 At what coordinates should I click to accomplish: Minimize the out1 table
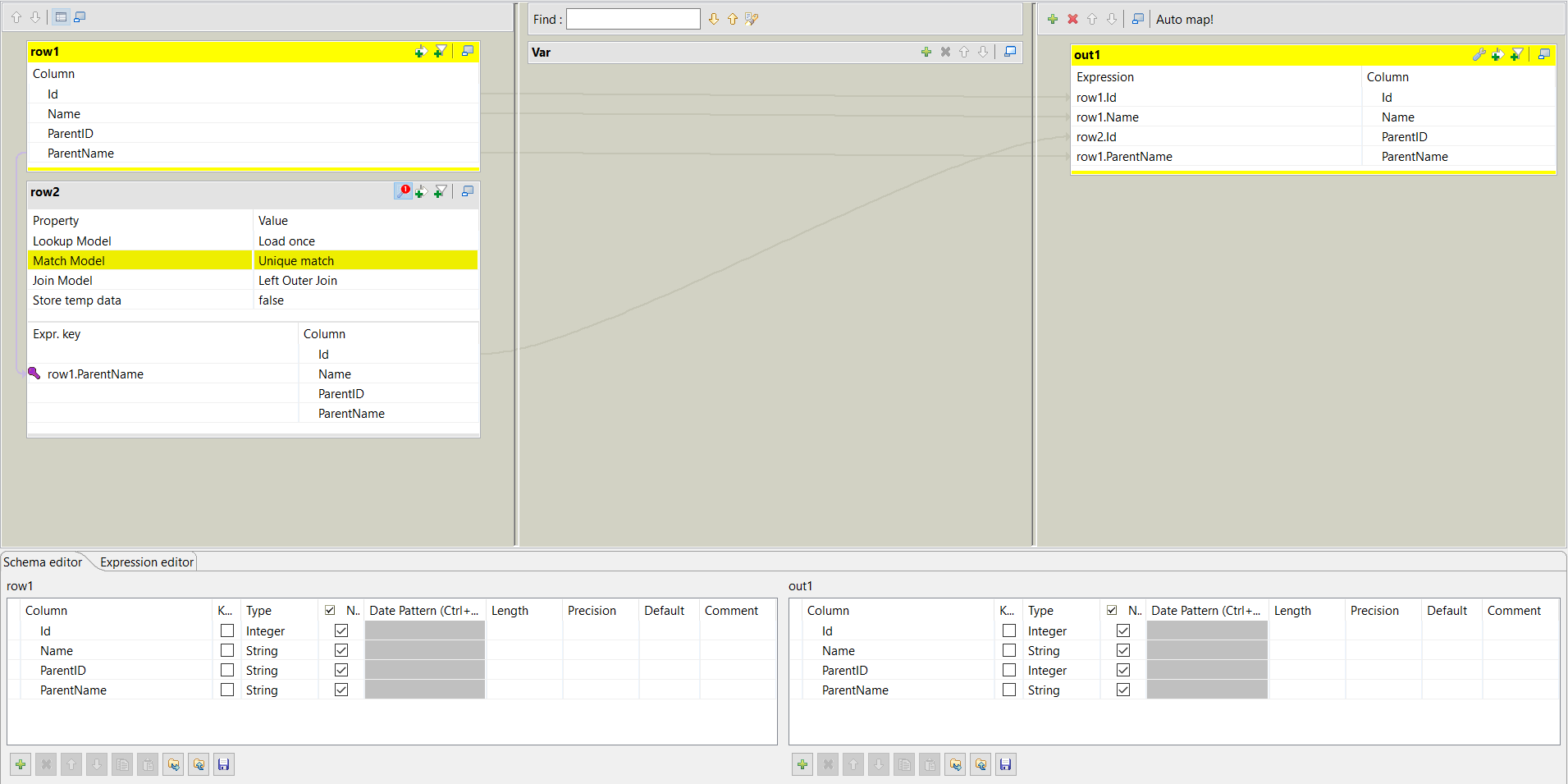click(1544, 54)
